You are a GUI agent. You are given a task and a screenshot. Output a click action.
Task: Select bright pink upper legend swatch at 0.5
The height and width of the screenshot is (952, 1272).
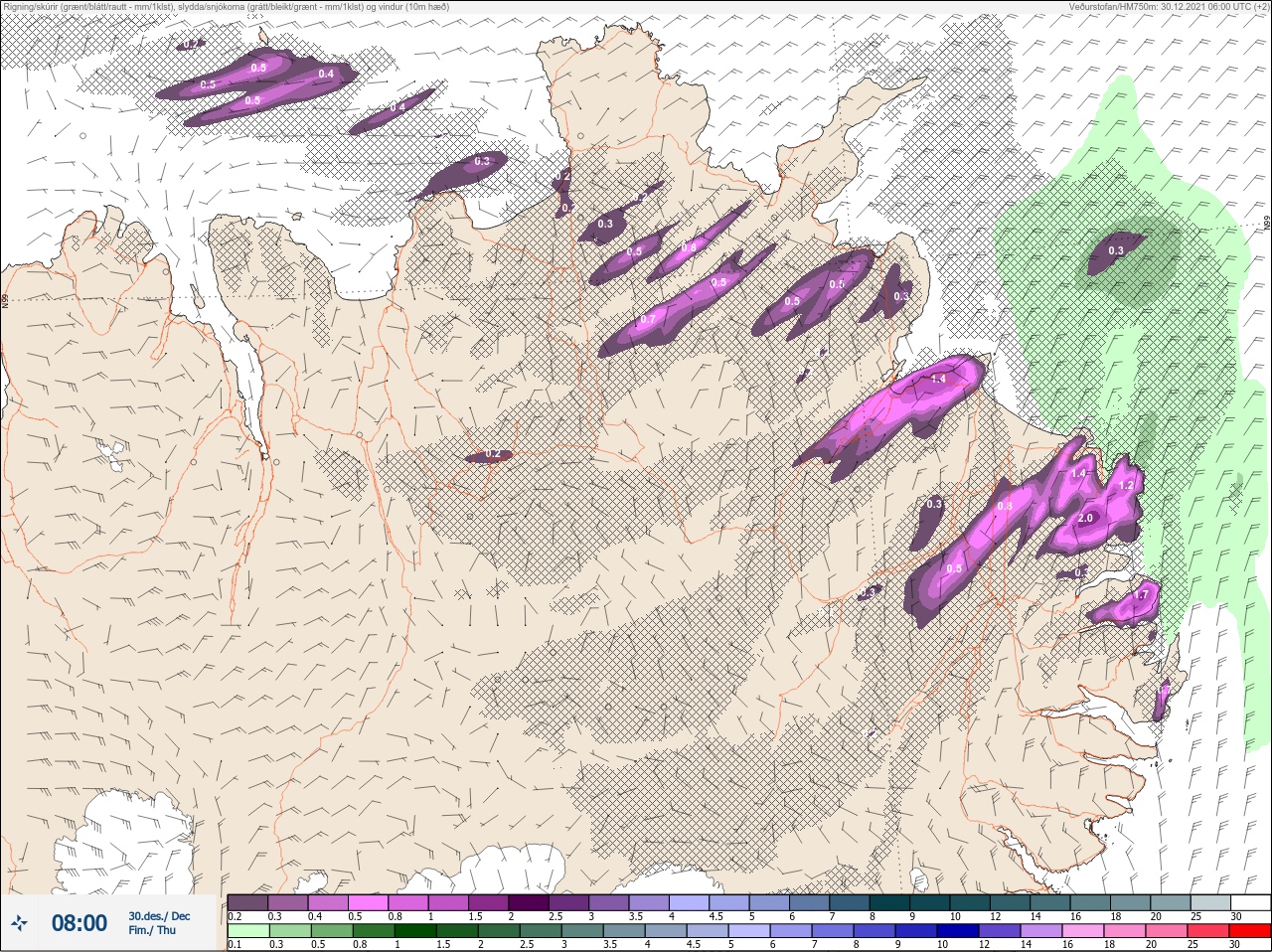[368, 902]
